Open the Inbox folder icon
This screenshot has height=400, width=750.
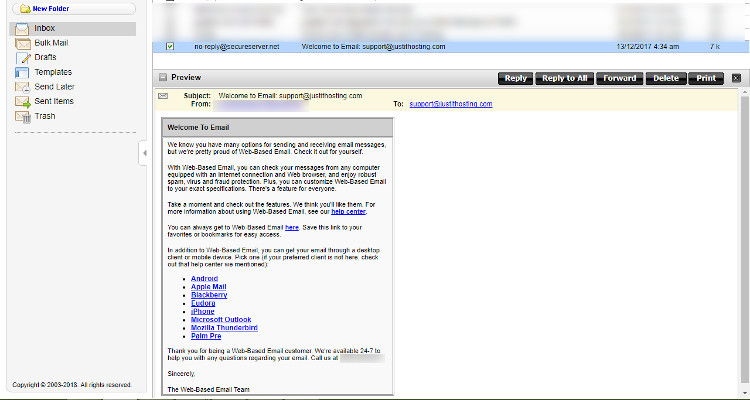click(x=22, y=29)
